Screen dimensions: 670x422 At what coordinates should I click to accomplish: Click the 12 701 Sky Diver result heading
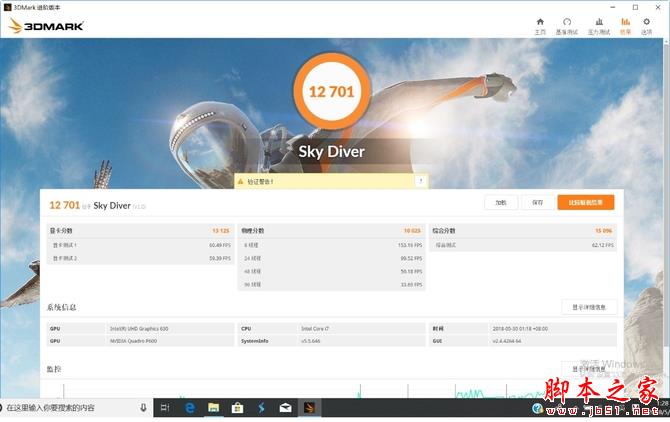[97, 205]
